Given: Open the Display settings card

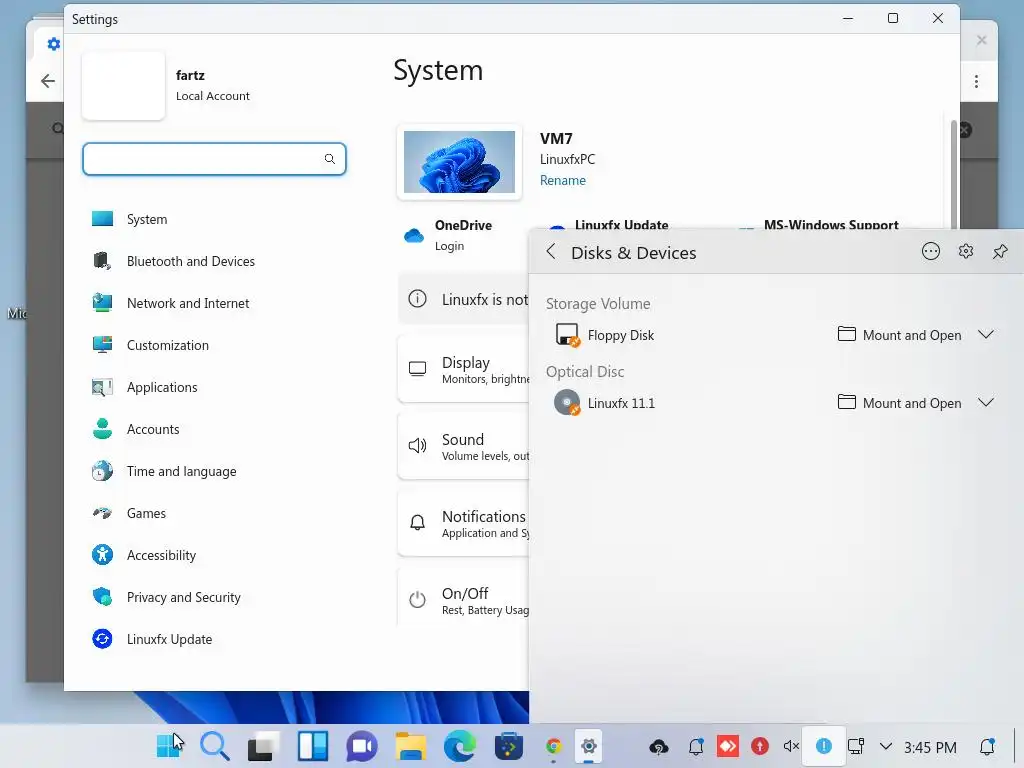Looking at the screenshot, I should [x=463, y=369].
